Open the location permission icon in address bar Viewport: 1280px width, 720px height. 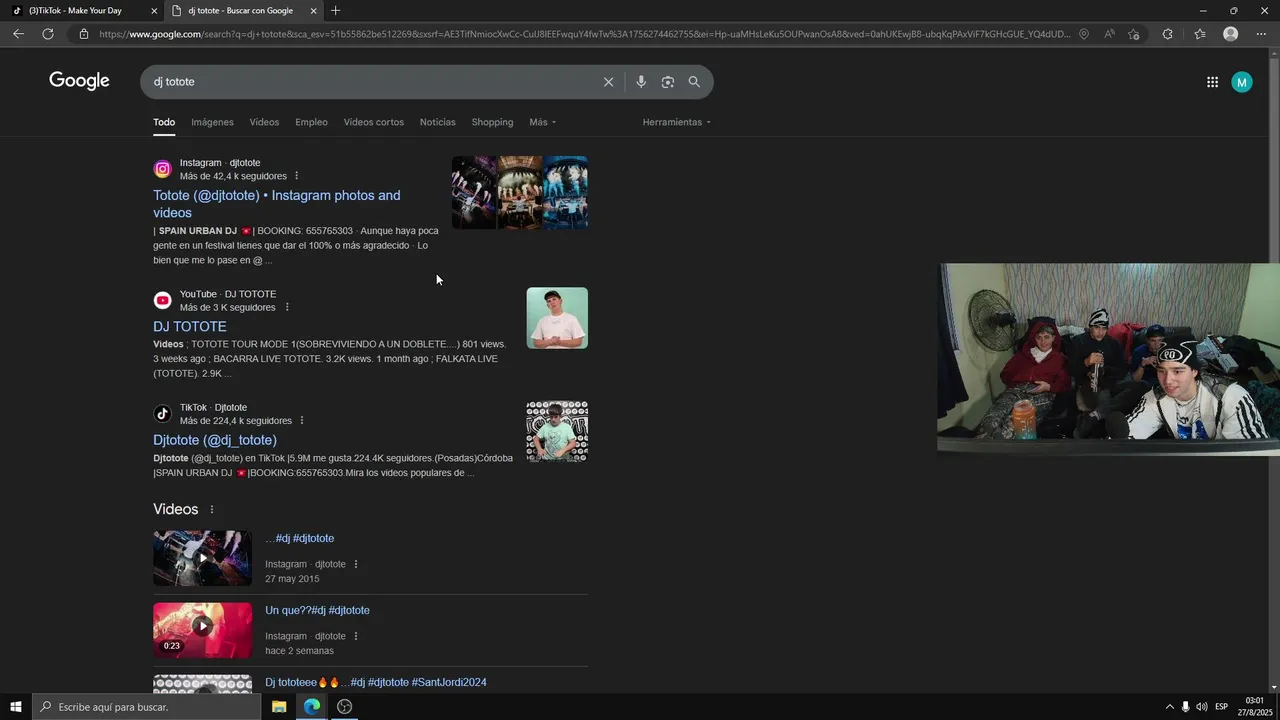(x=1084, y=34)
